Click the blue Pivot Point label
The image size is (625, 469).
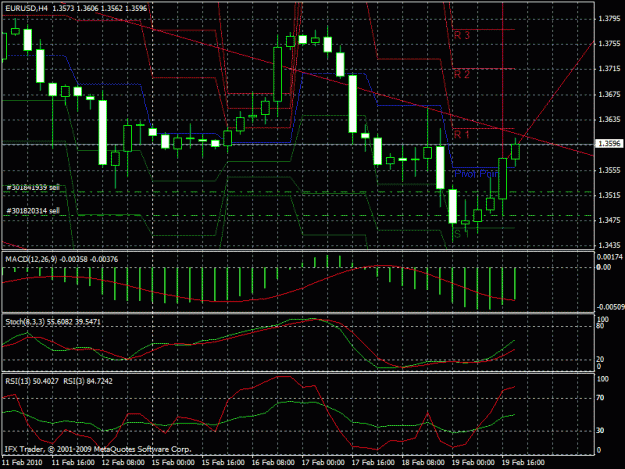(x=476, y=174)
